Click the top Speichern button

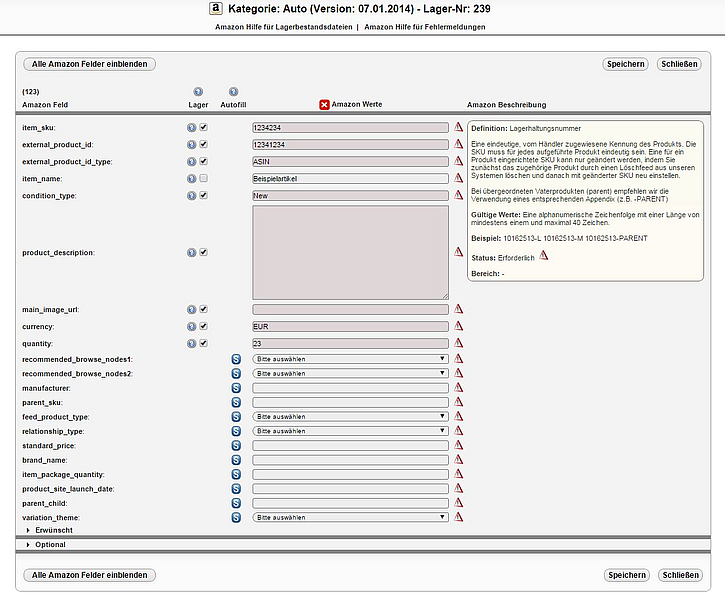pos(626,64)
